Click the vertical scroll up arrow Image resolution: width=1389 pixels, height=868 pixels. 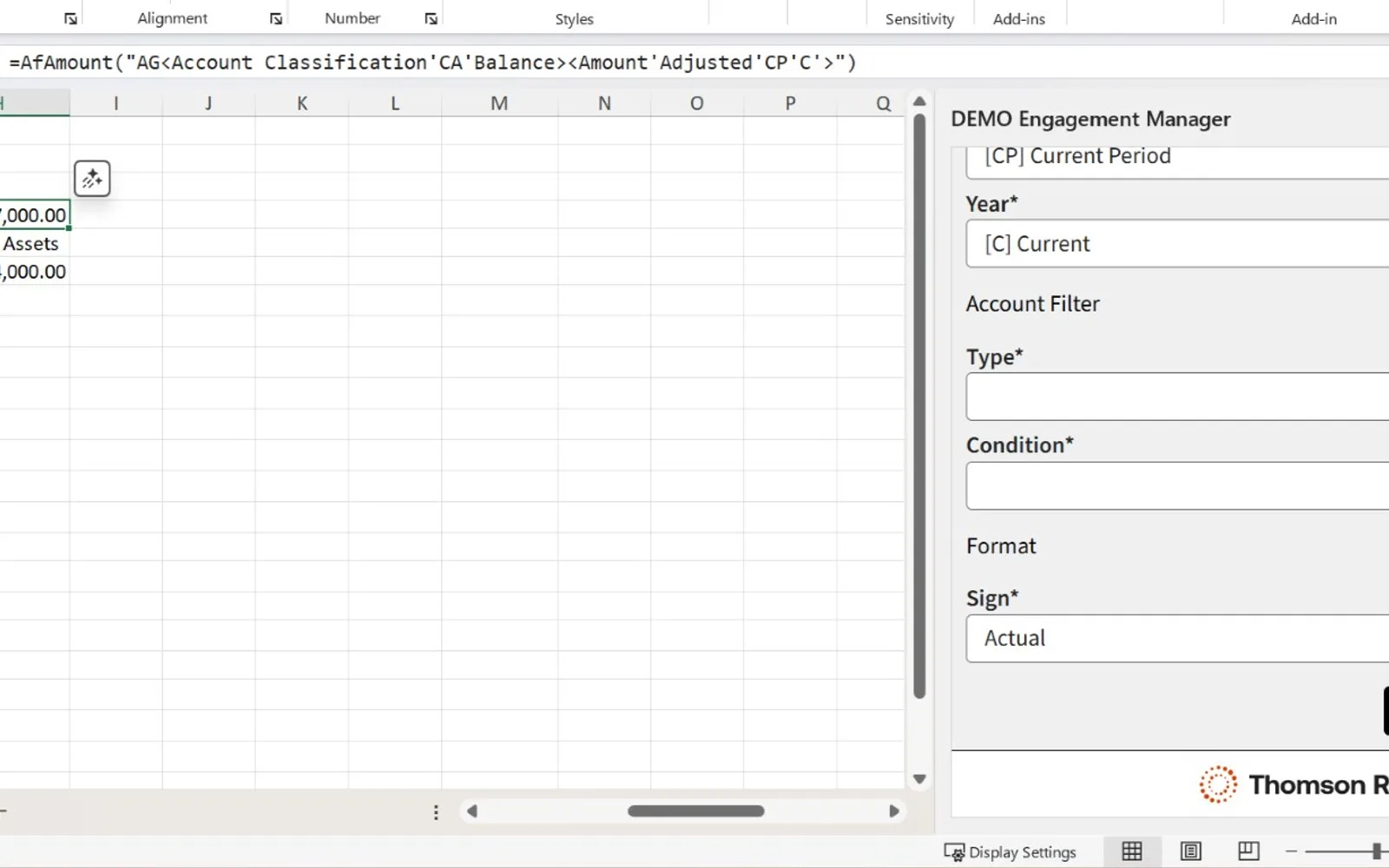tap(919, 102)
